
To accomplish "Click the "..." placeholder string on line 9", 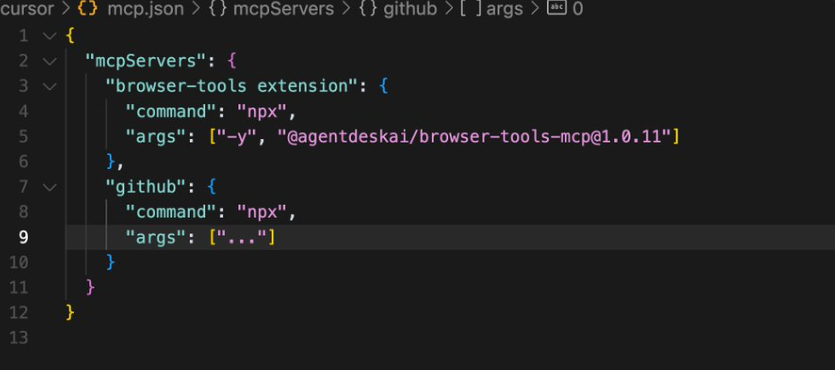I will click(242, 237).
